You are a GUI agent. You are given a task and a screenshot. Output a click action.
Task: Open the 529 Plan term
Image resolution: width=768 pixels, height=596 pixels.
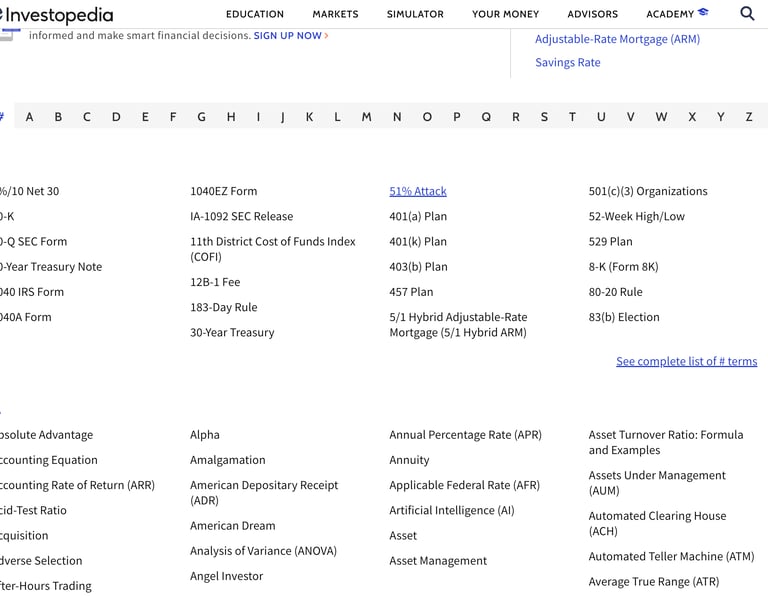[610, 242]
